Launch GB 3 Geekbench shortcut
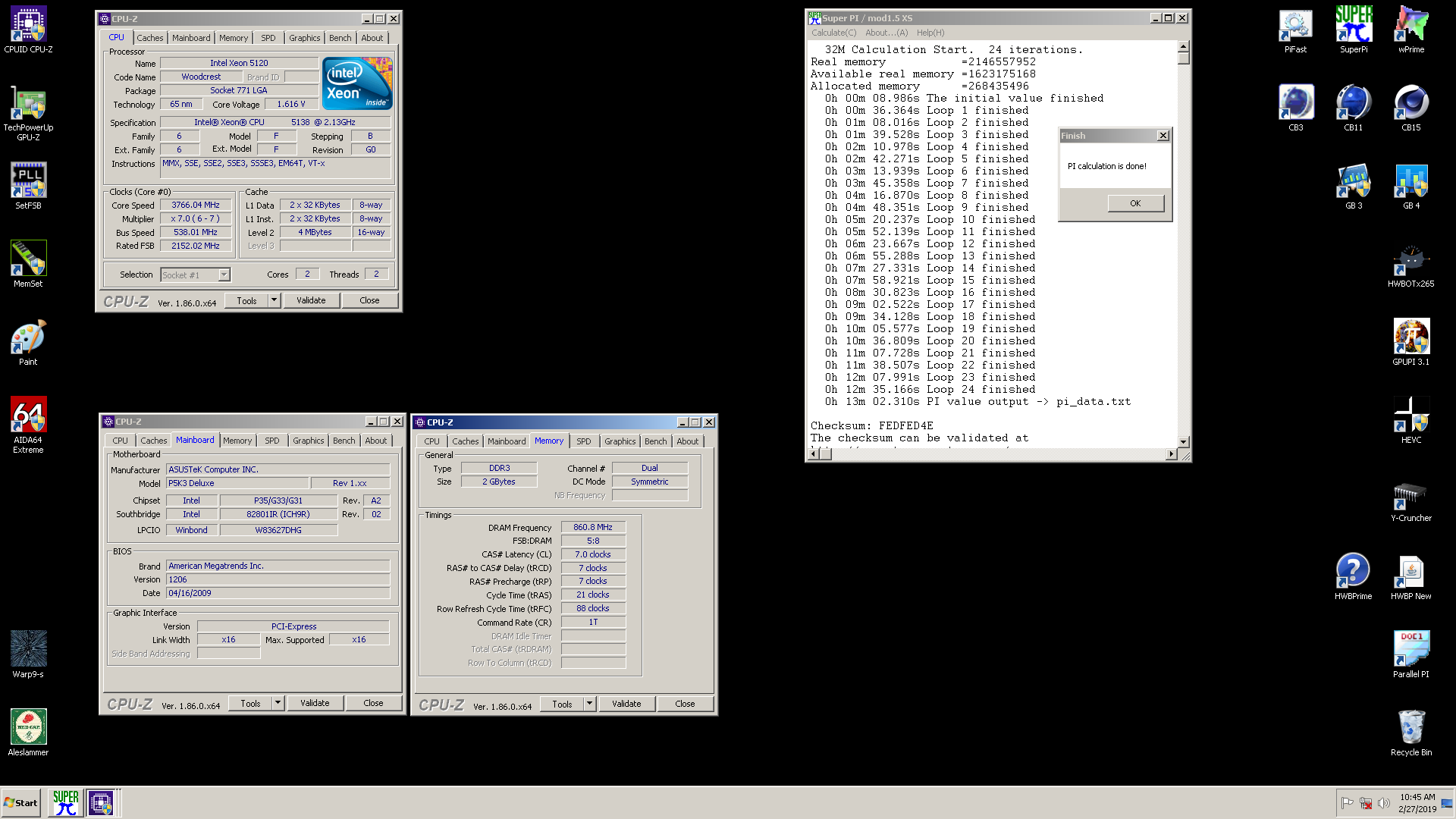 pyautogui.click(x=1354, y=187)
